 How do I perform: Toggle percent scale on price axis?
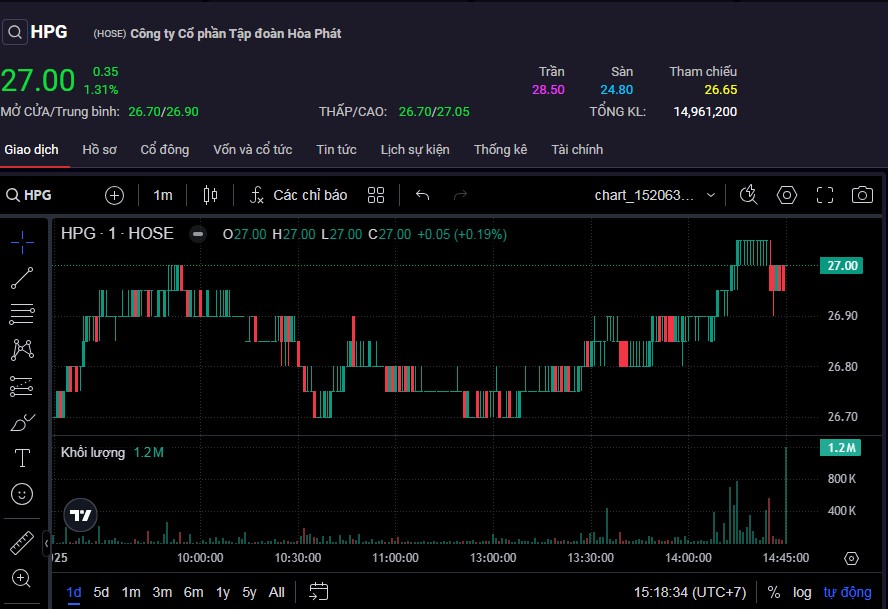[773, 592]
